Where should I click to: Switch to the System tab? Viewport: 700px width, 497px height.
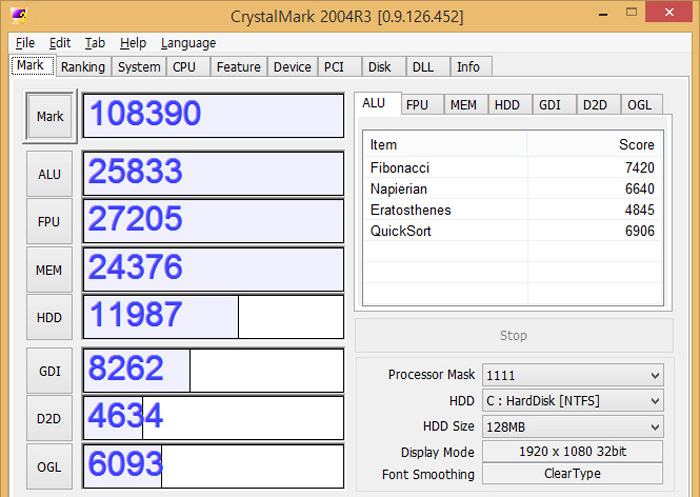(139, 67)
